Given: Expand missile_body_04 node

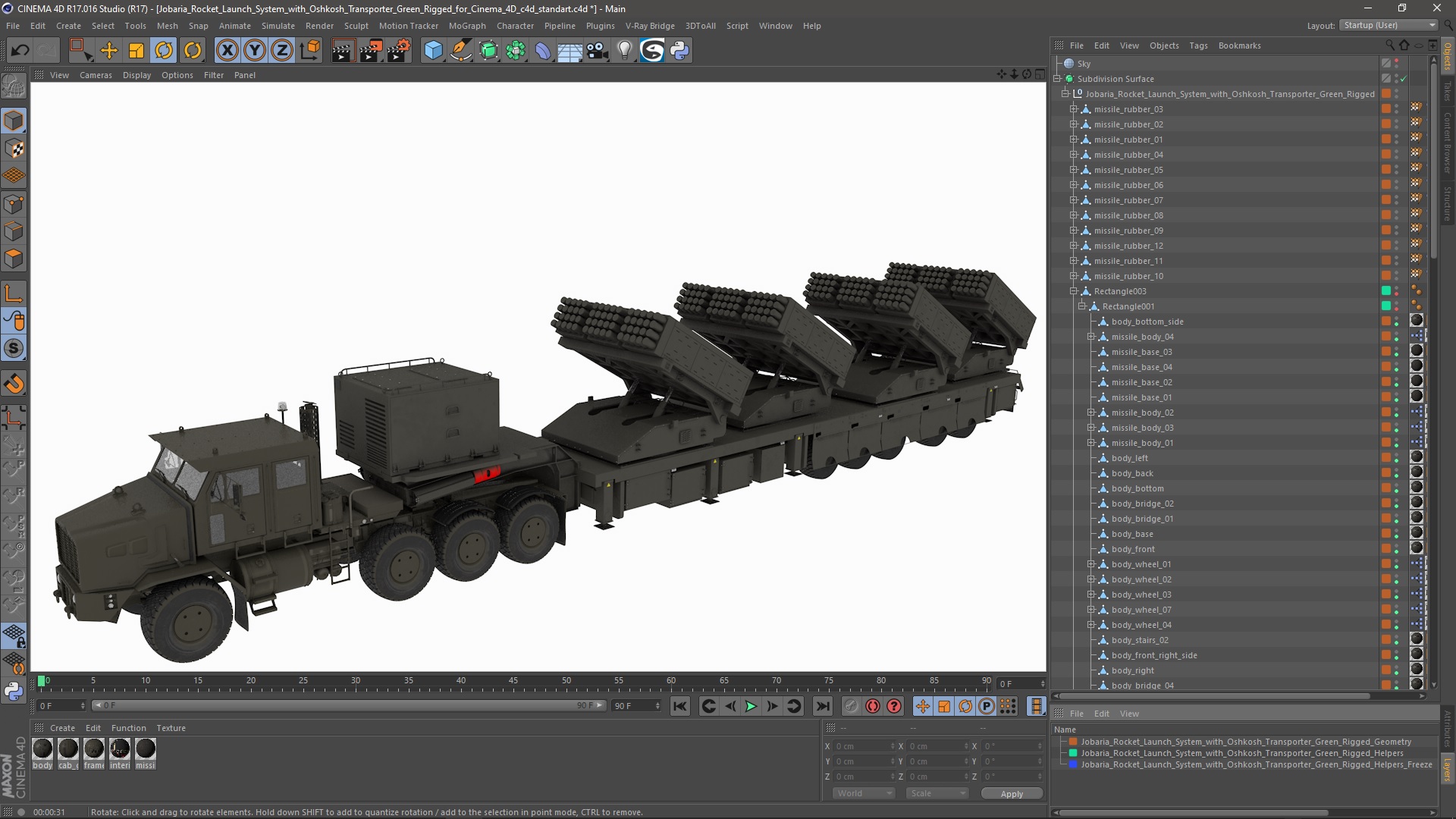Looking at the screenshot, I should point(1091,337).
